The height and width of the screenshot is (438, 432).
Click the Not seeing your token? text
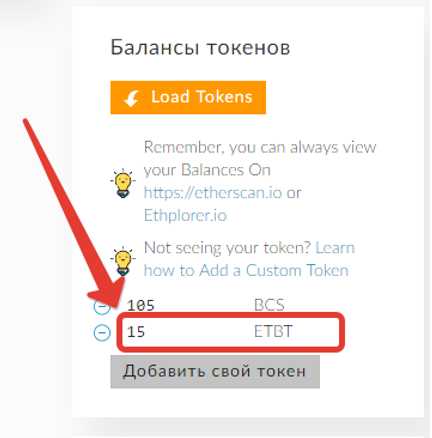point(227,248)
